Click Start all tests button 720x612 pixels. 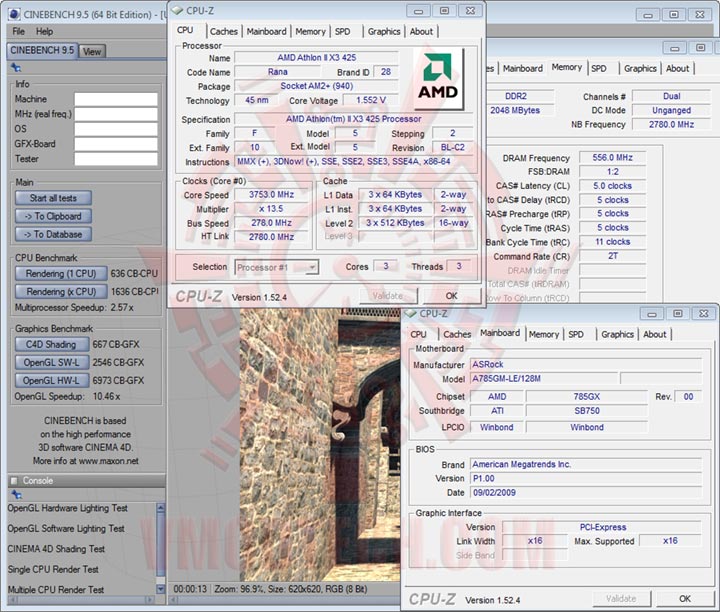point(53,198)
